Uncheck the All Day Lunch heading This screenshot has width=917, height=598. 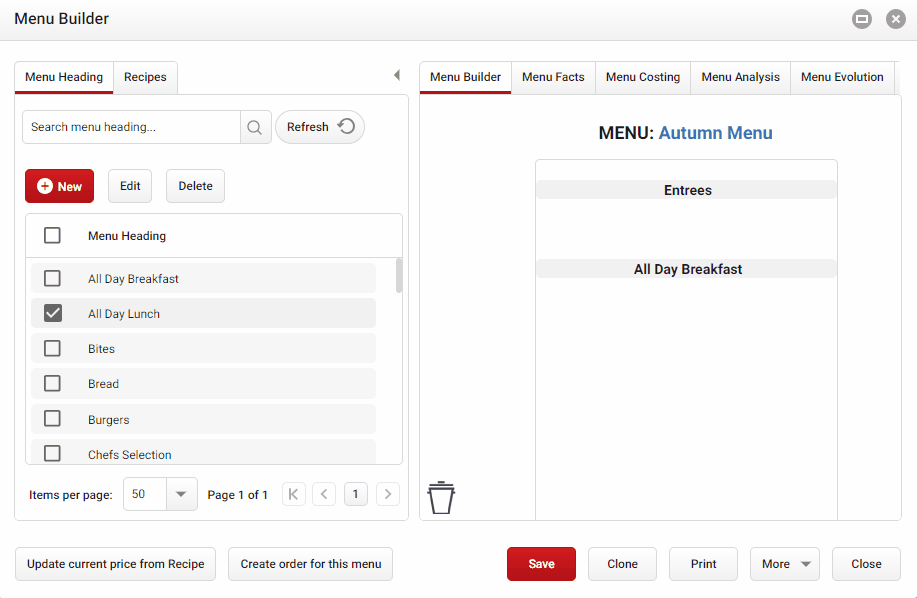pyautogui.click(x=51, y=313)
